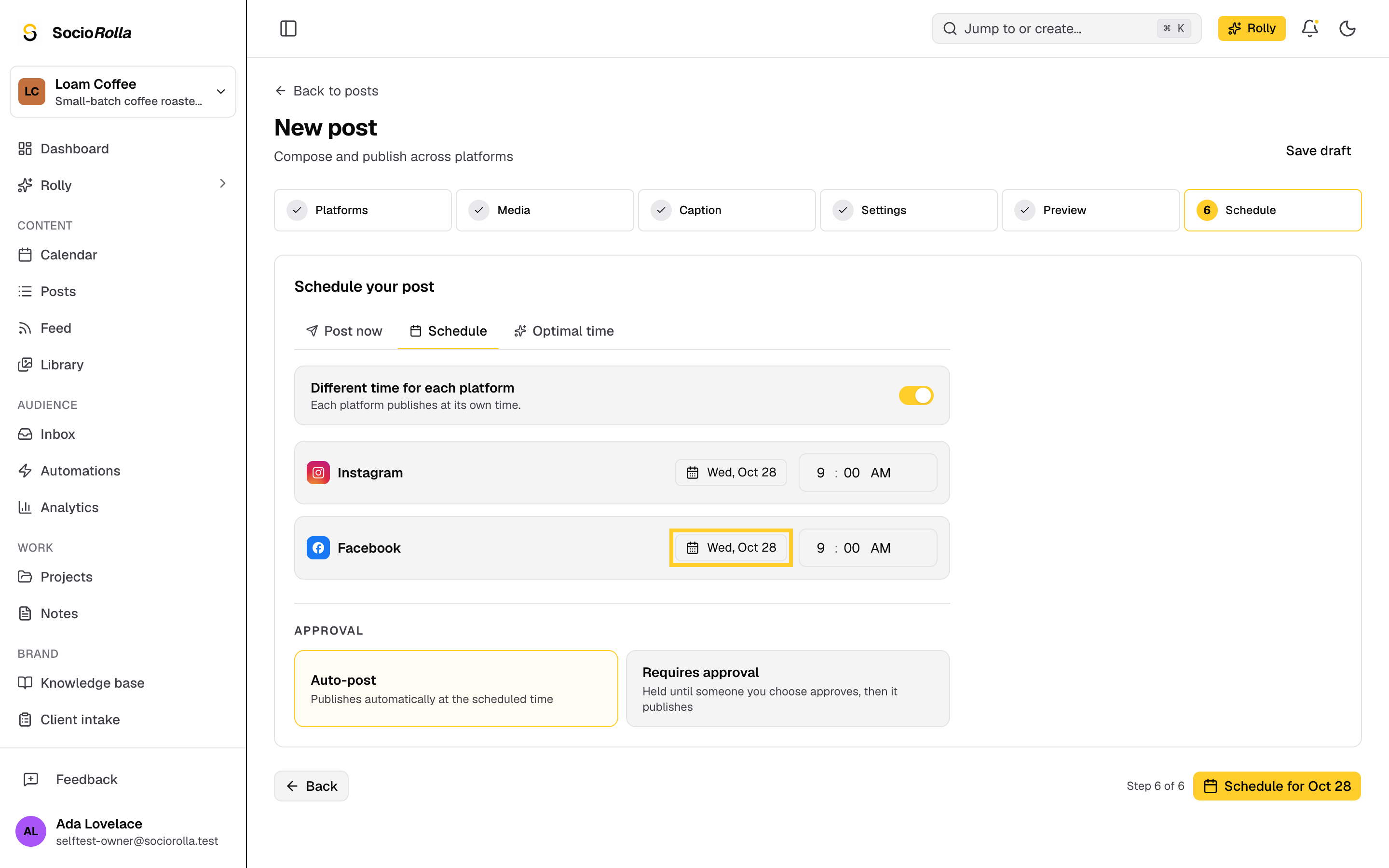Open the Instagram date picker
The height and width of the screenshot is (868, 1389).
(731, 473)
